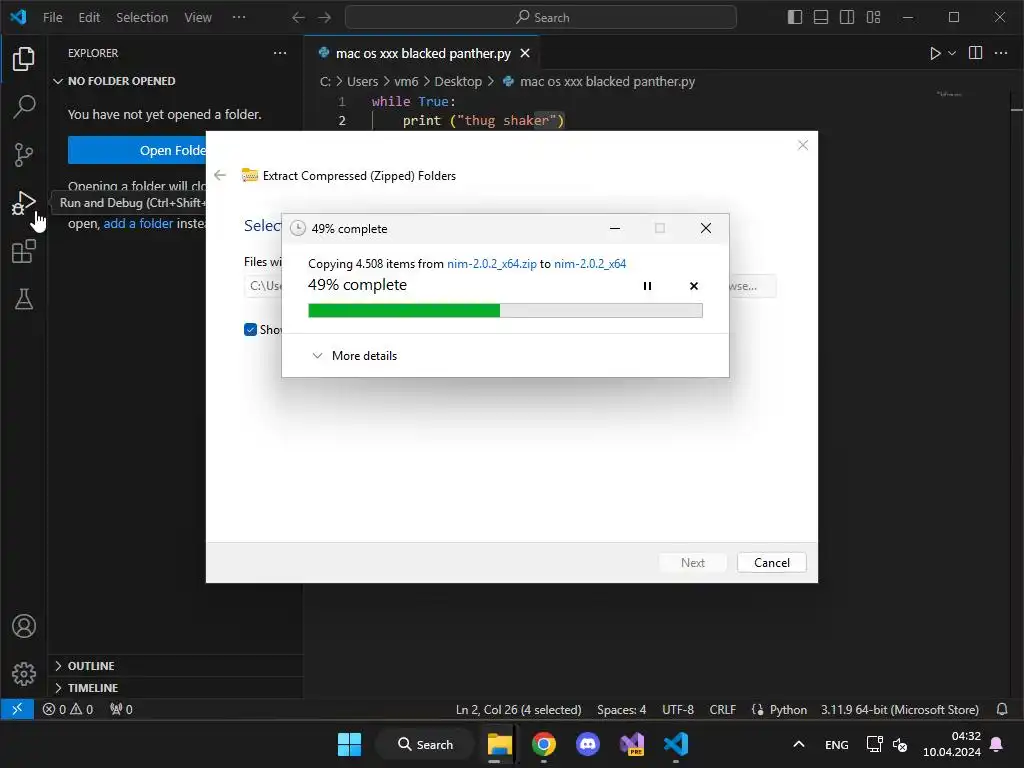
Task: Change encoding via UTF-8 status item
Action: [x=678, y=709]
